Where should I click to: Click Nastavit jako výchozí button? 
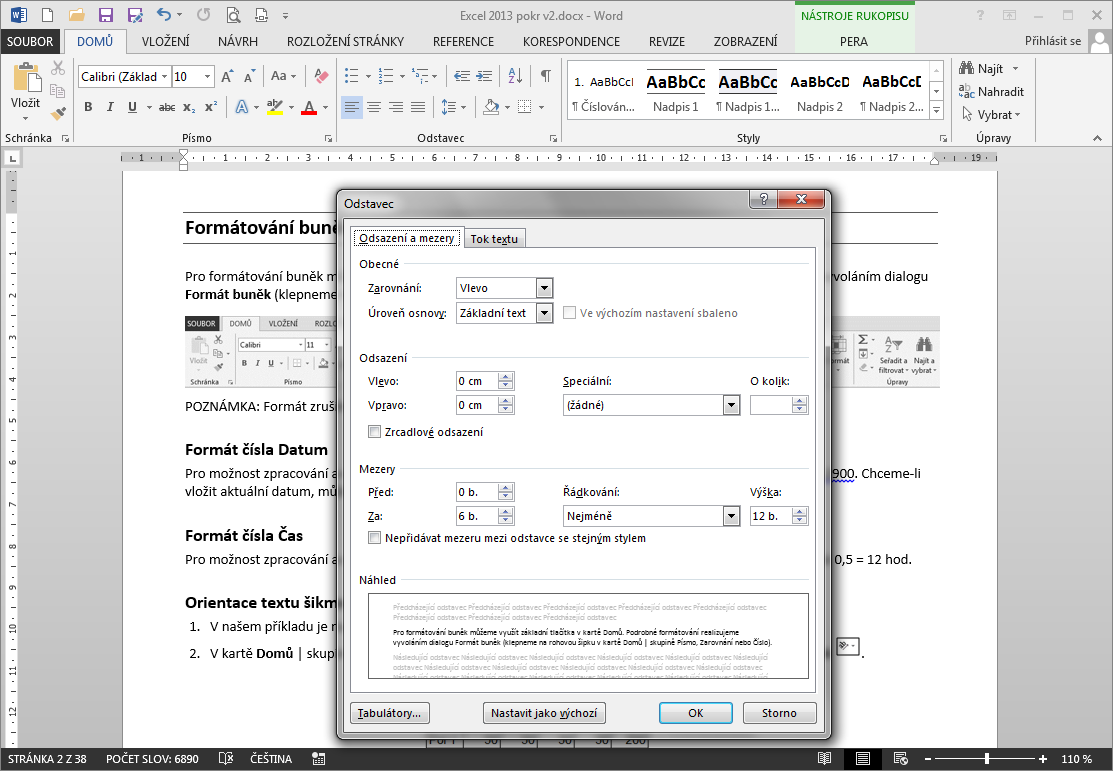coord(544,713)
